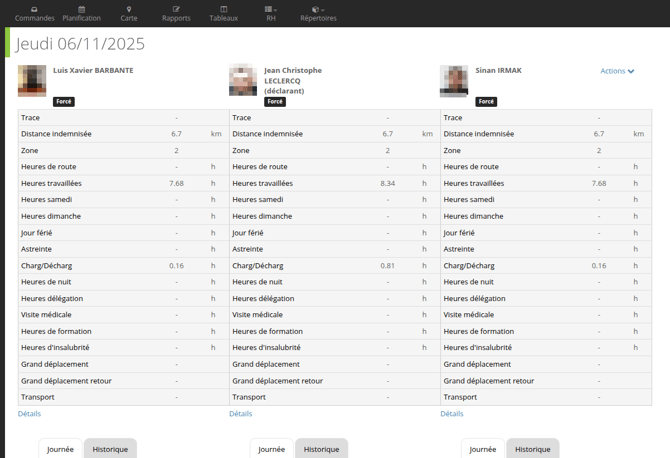The width and height of the screenshot is (670, 458).
Task: Switch to Historique tab in first column
Action: [x=110, y=449]
